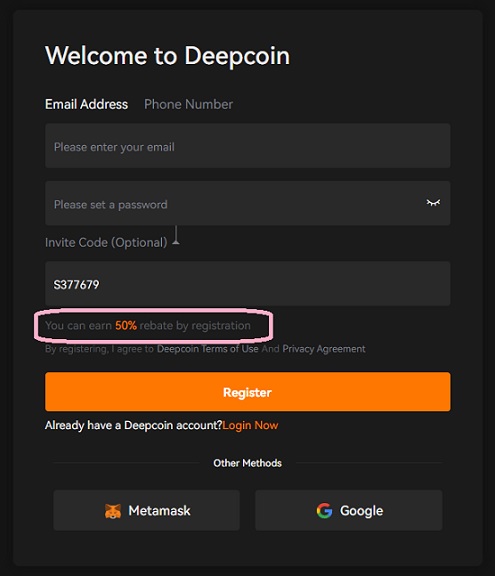The width and height of the screenshot is (495, 576).
Task: Sign up using the Metamask button
Action: 147,510
